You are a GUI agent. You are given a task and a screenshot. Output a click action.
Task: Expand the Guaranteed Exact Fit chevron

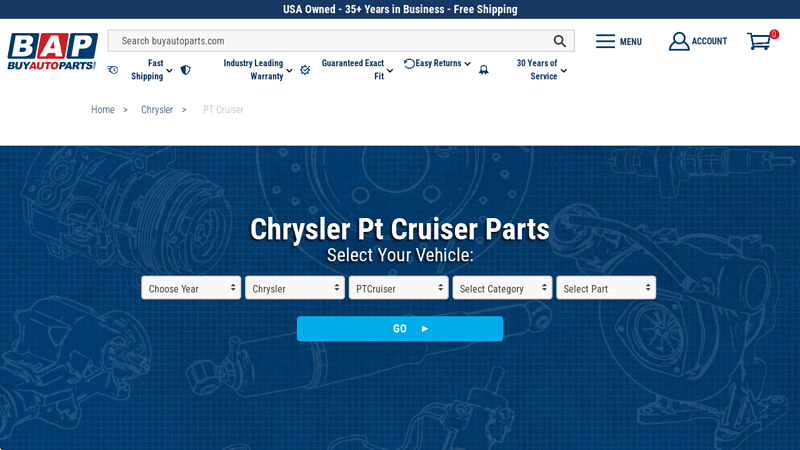tap(390, 71)
